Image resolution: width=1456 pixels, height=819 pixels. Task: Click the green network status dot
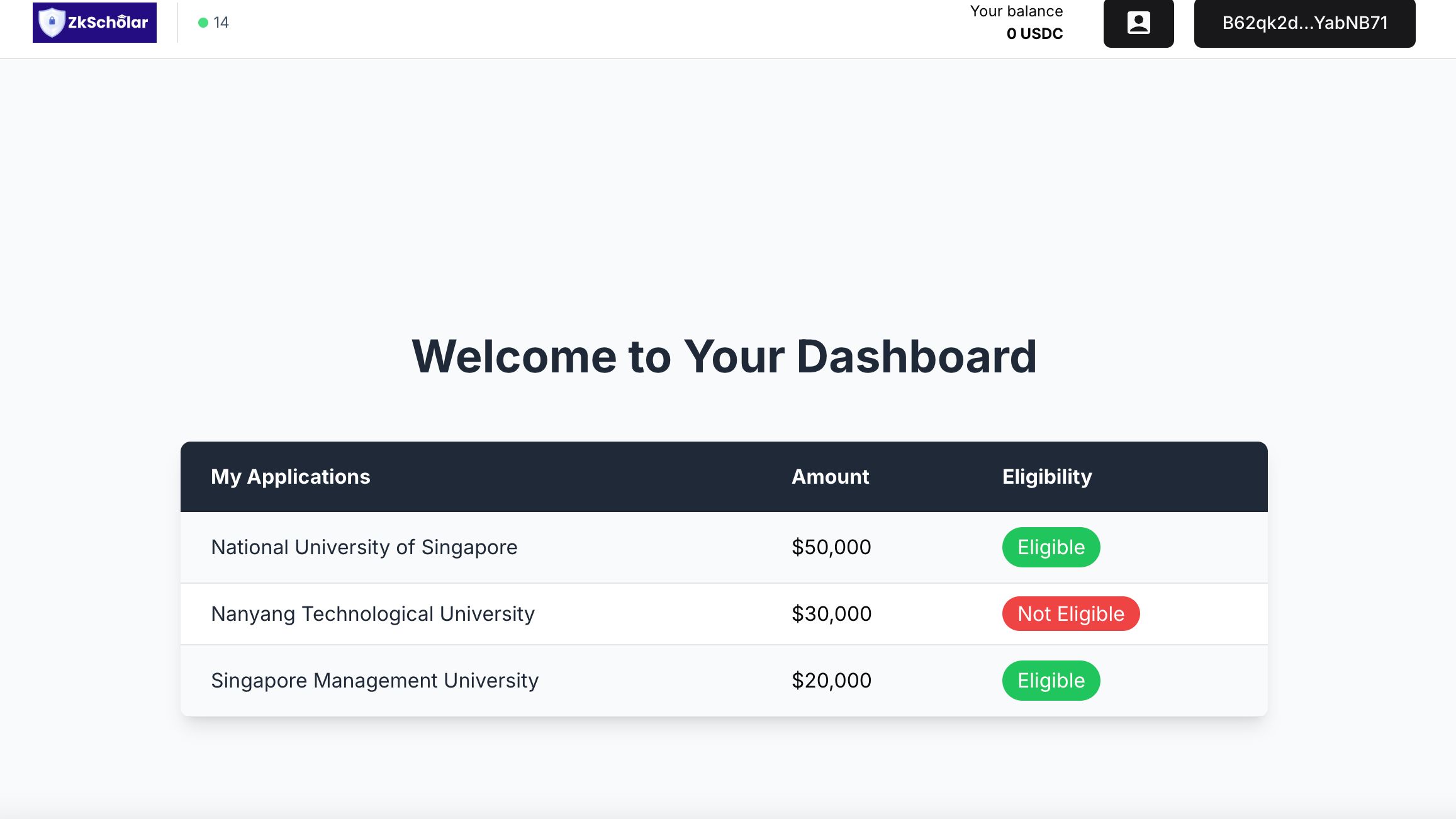tap(203, 23)
